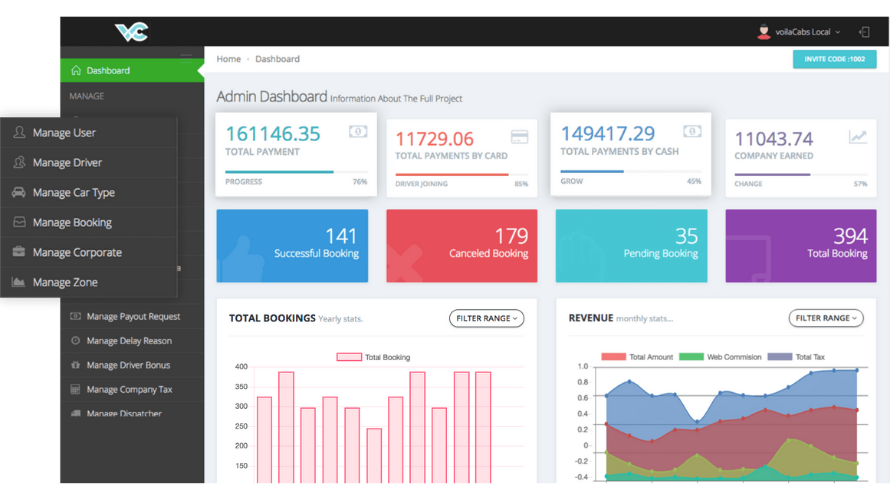Select Dashboard in the sidebar
This screenshot has width=890, height=500.
click(x=132, y=70)
